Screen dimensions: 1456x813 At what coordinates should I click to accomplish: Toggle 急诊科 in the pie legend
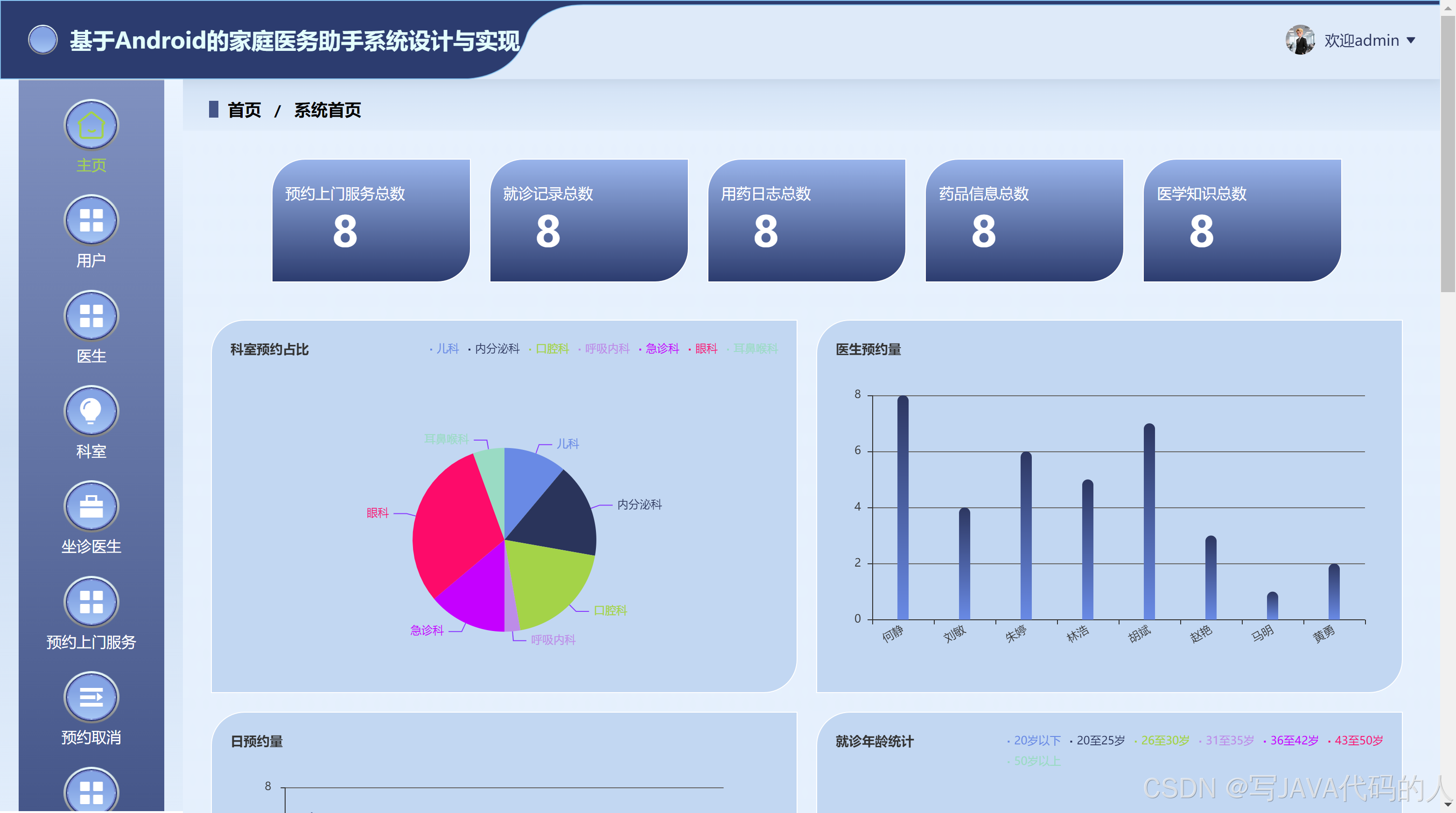point(659,349)
